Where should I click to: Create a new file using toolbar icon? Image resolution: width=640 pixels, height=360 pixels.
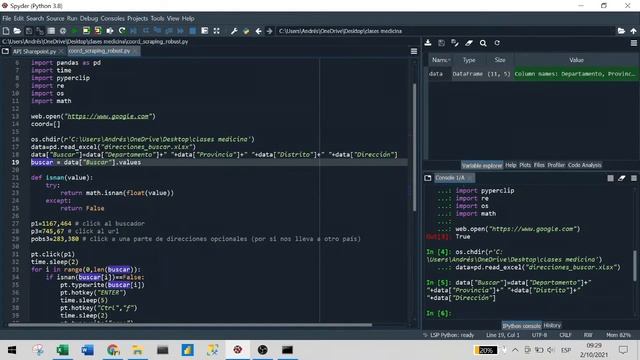pos(6,31)
